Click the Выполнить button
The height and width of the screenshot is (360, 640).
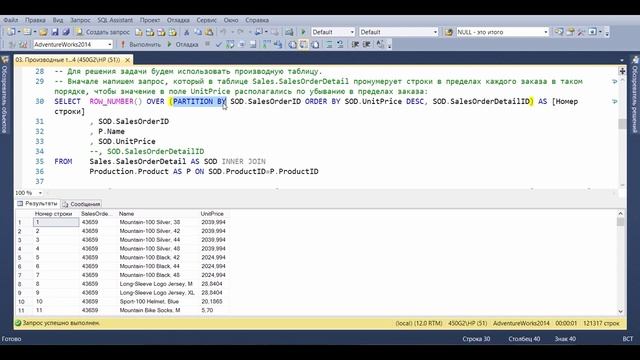click(x=141, y=44)
